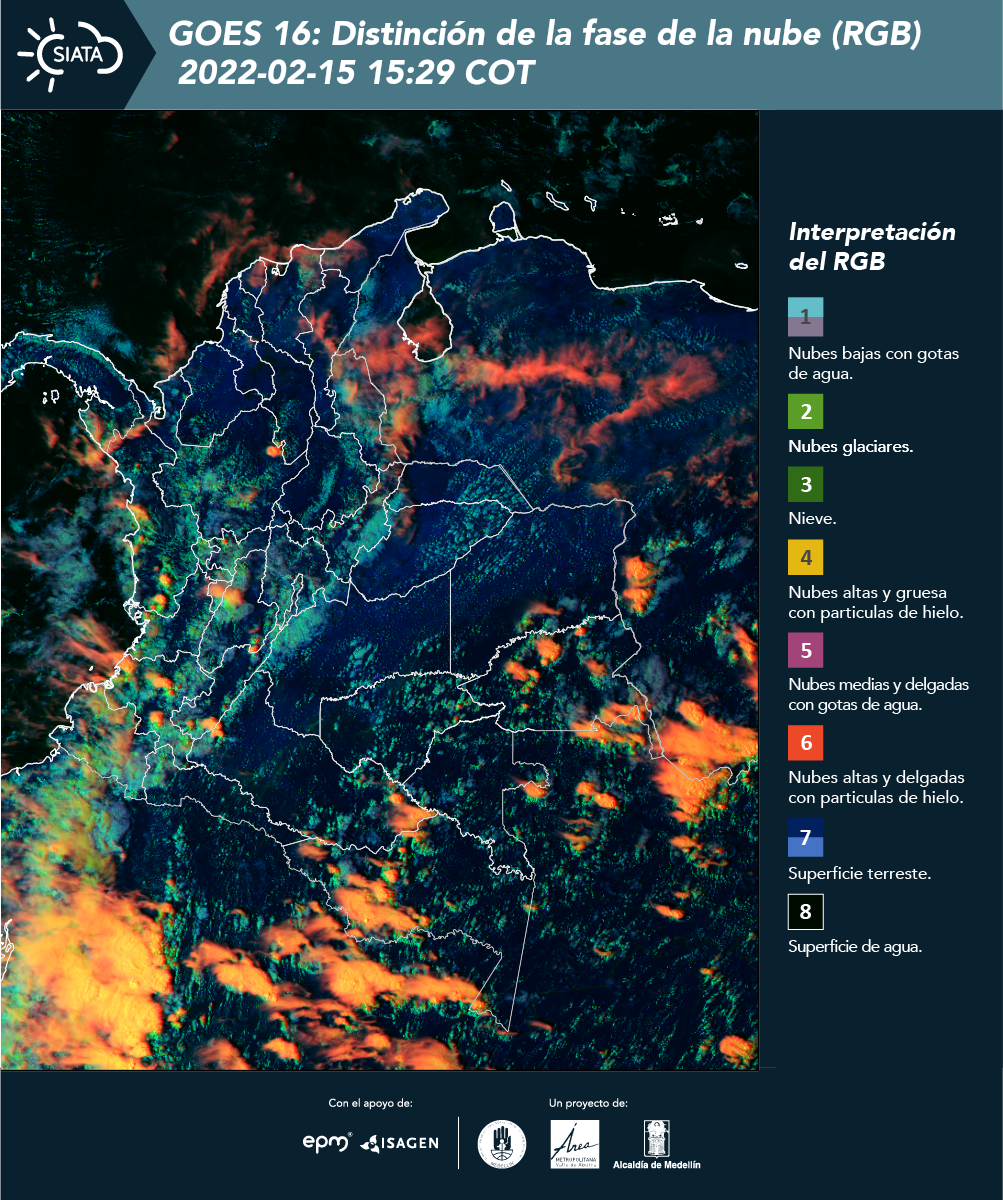The width and height of the screenshot is (1003, 1200).
Task: Click the epm logo
Action: (327, 1142)
